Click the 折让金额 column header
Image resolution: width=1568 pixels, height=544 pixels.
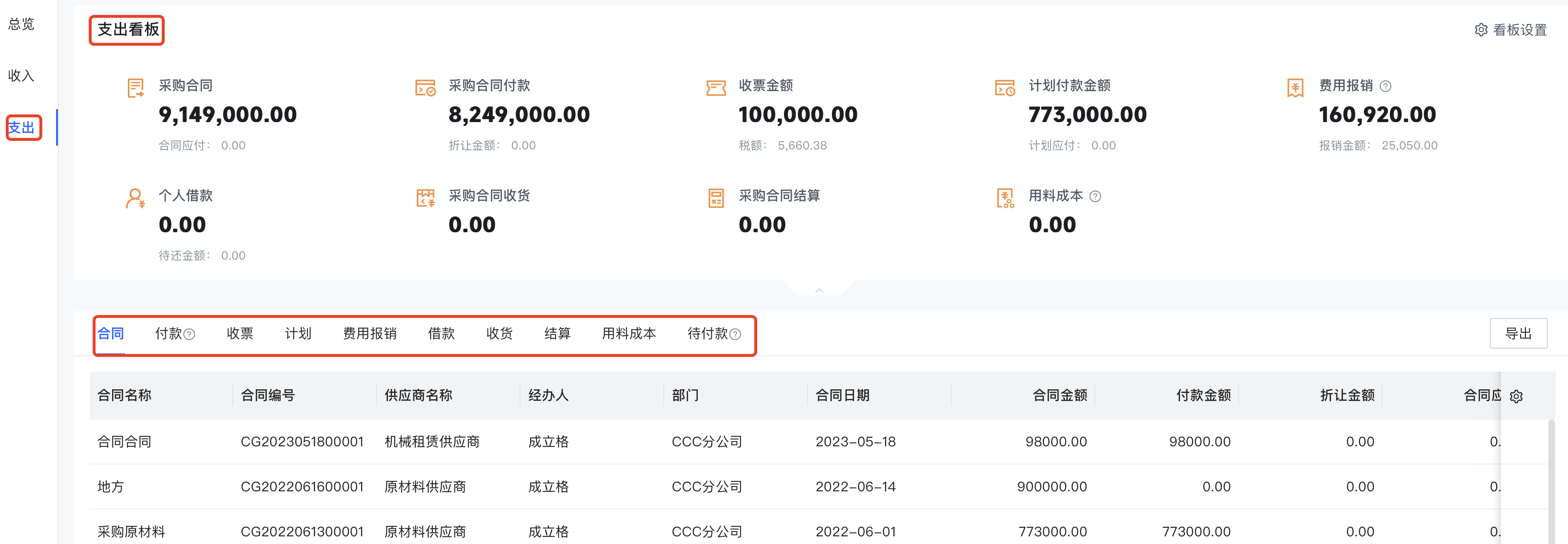click(1347, 396)
